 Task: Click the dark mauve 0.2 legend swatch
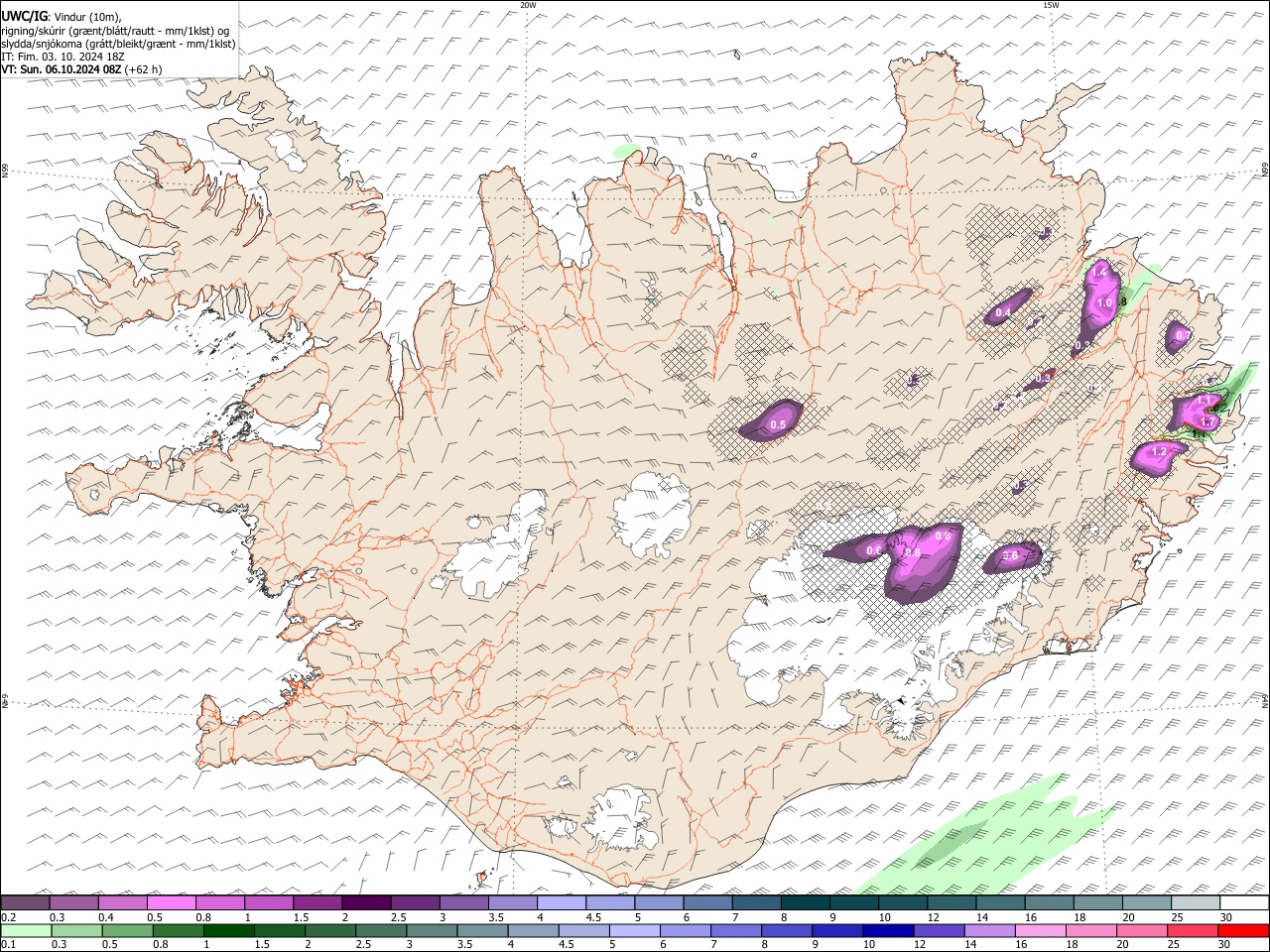25,902
